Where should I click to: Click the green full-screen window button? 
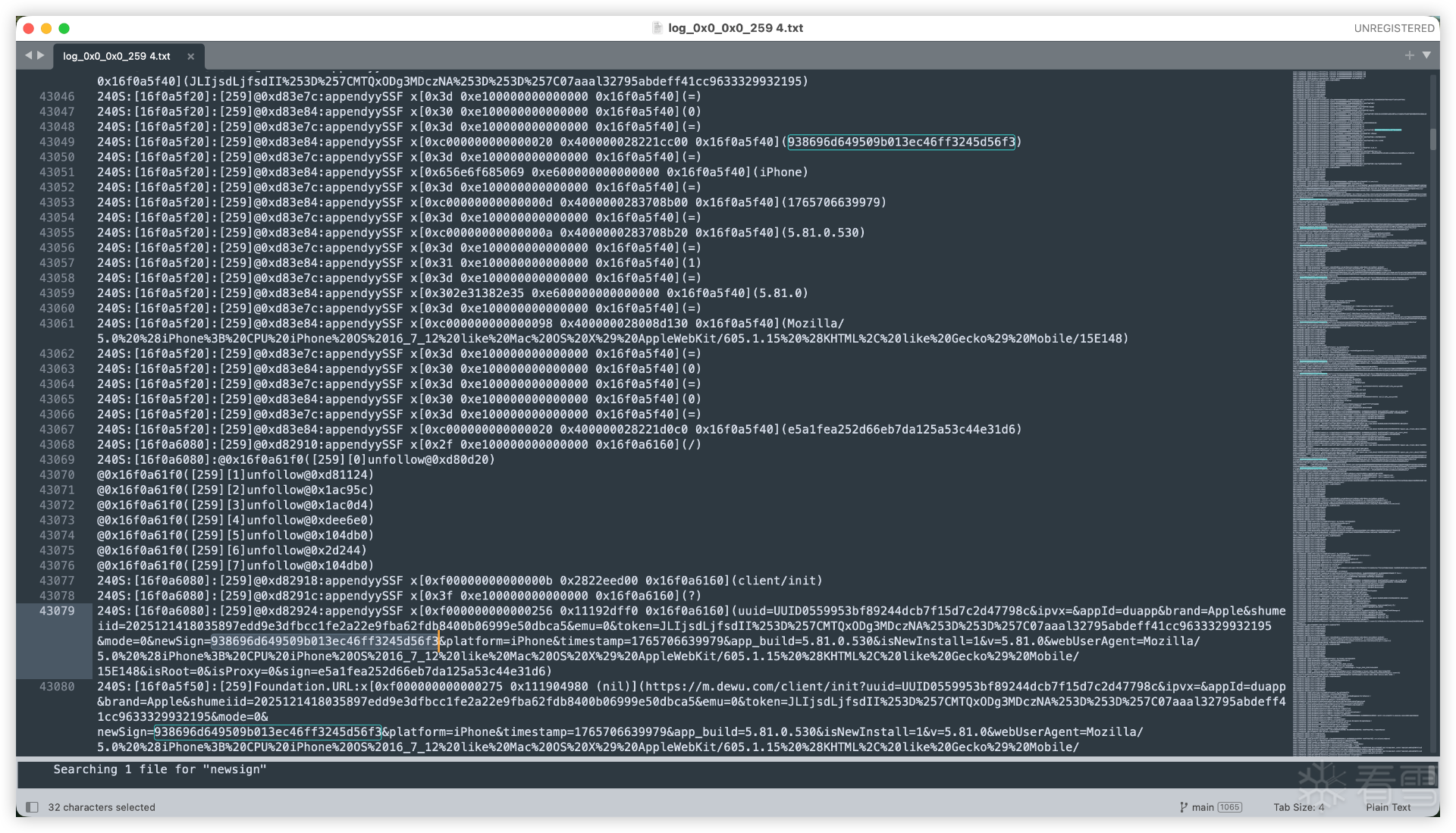pyautogui.click(x=64, y=28)
